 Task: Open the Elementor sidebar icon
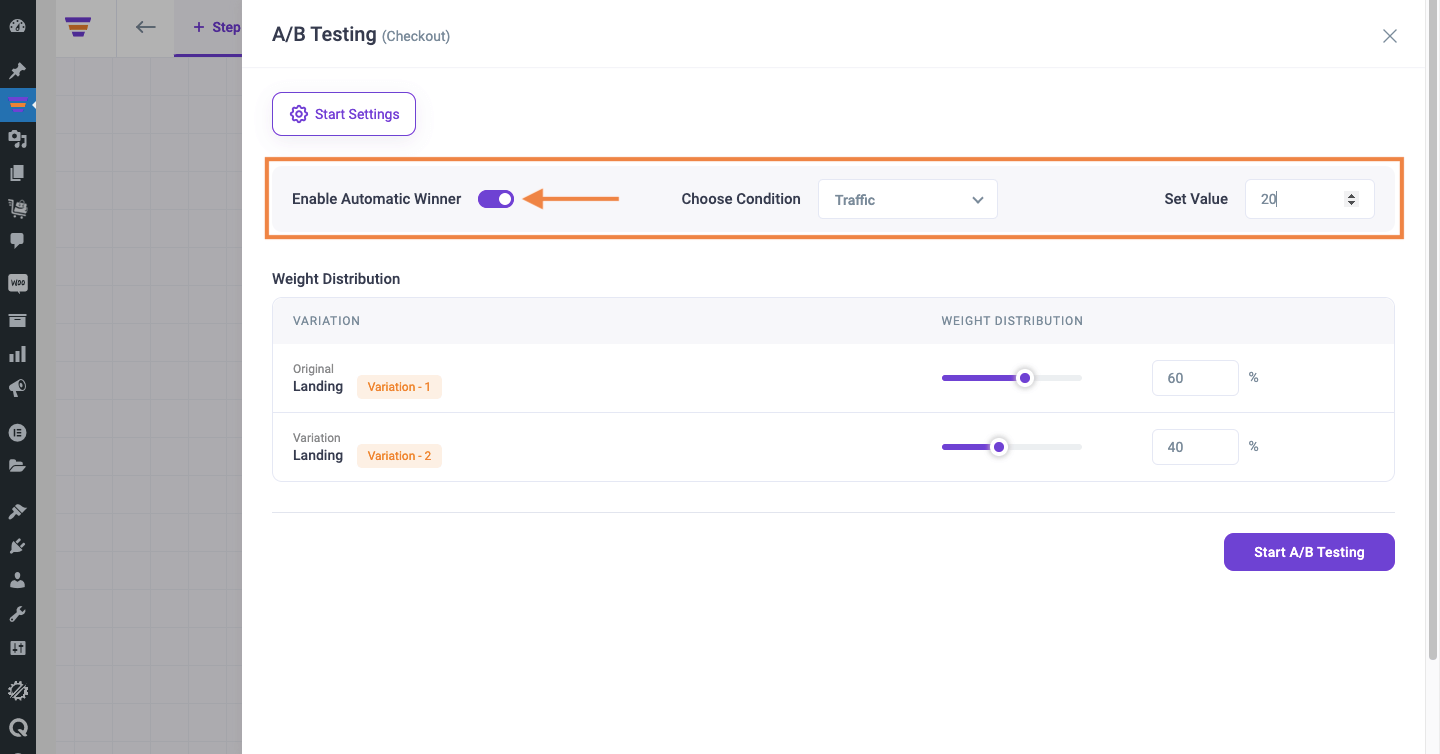pyautogui.click(x=17, y=432)
